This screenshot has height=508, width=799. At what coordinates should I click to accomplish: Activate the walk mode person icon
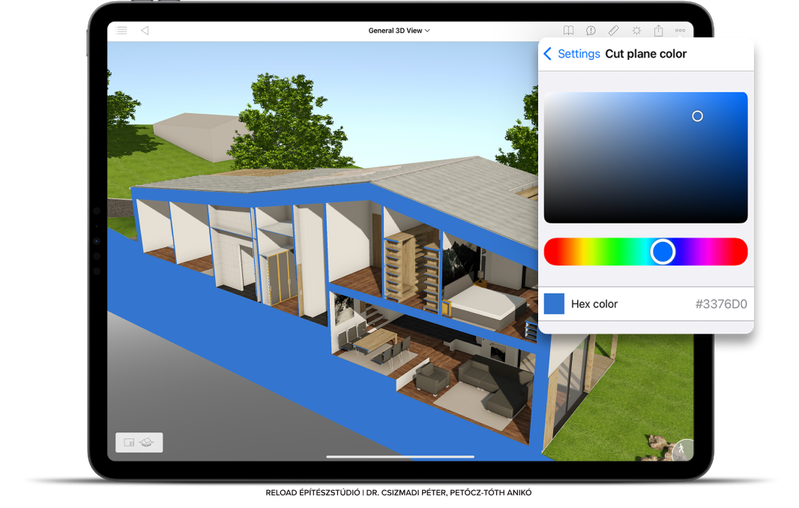click(683, 449)
